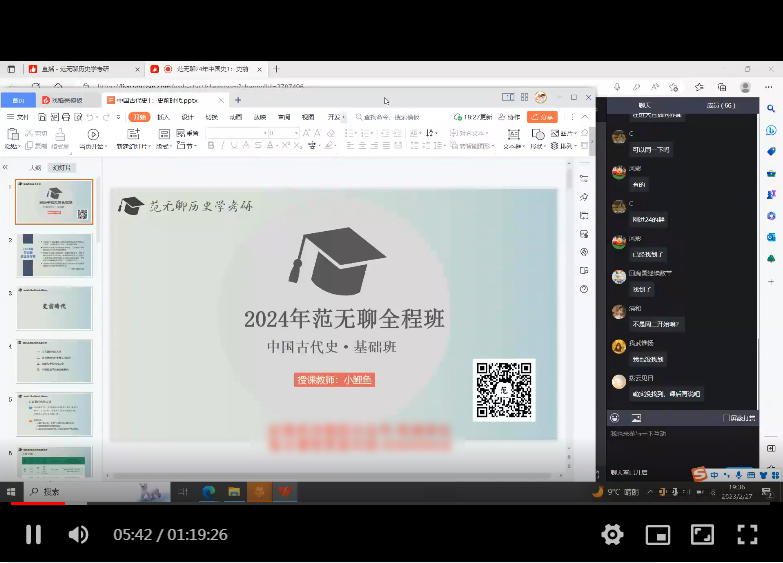The width and height of the screenshot is (783, 563).
Task: Toggle superscript formatting
Action: click(x=286, y=145)
